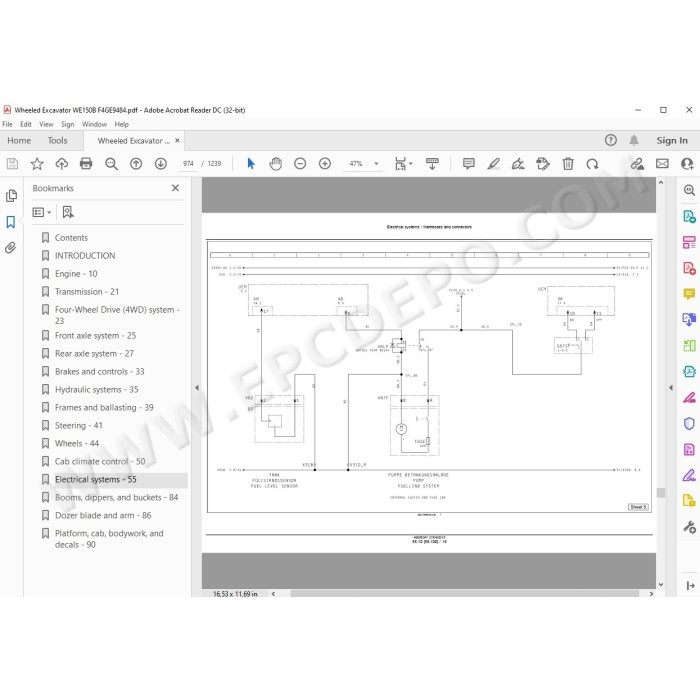
Task: Collapse left navigation pane arrow
Action: click(x=197, y=388)
